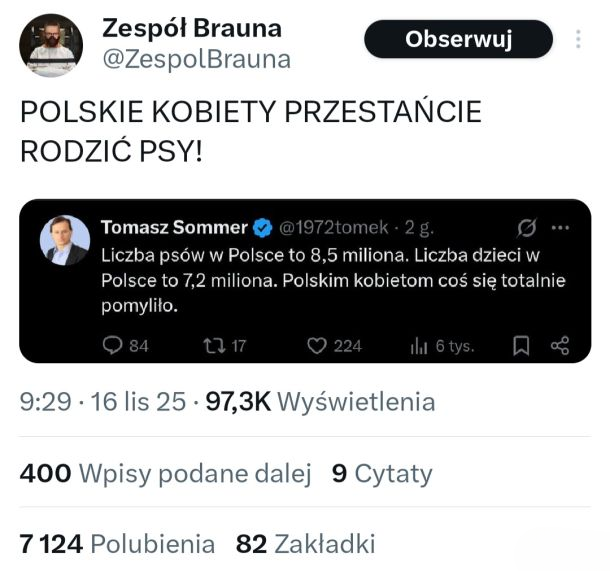Click the Obserwuj follow button
Image resolution: width=610 pixels, height=571 pixels.
point(458,40)
